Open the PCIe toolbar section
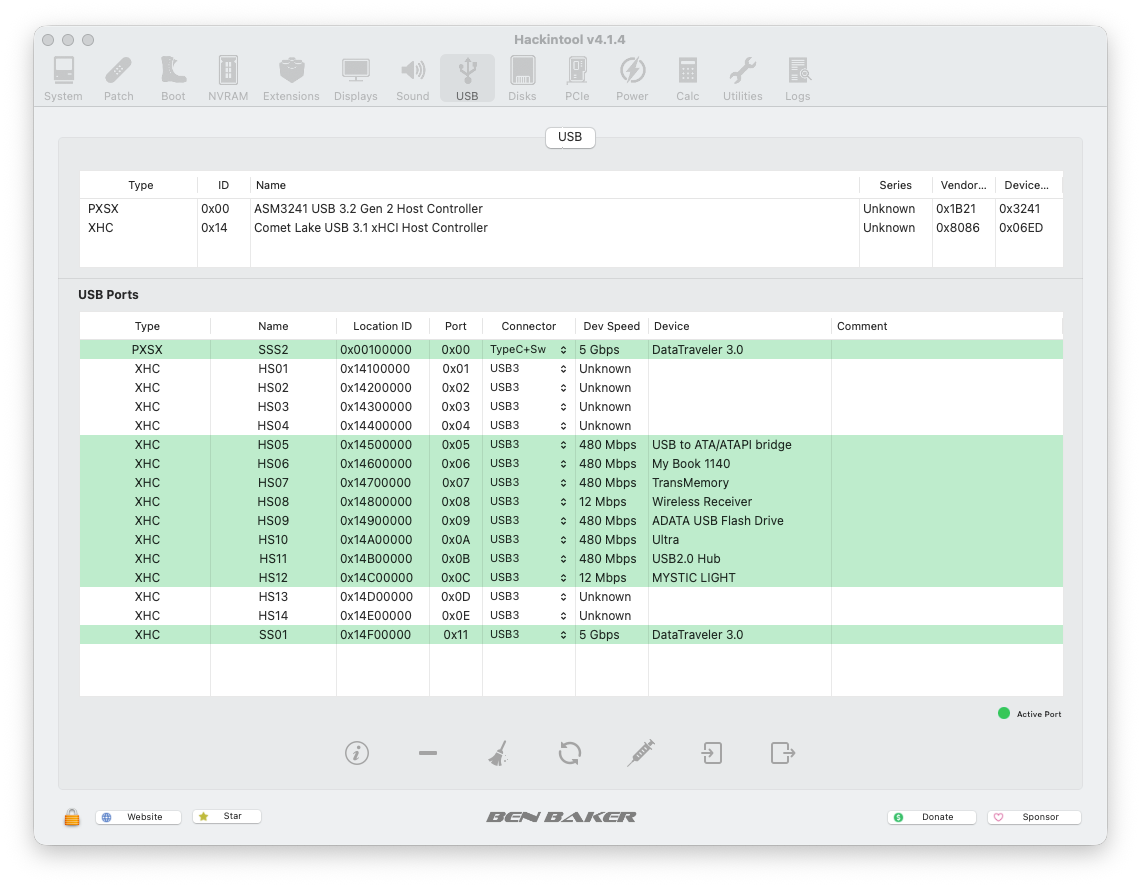Viewport: 1141px width, 887px height. (x=577, y=79)
